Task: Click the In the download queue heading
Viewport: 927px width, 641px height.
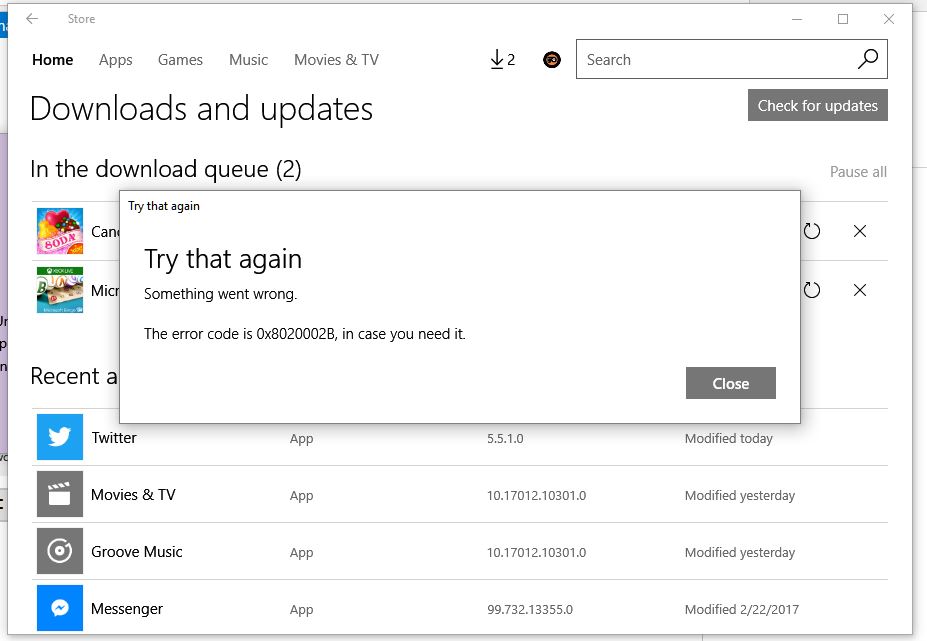Action: pos(166,169)
